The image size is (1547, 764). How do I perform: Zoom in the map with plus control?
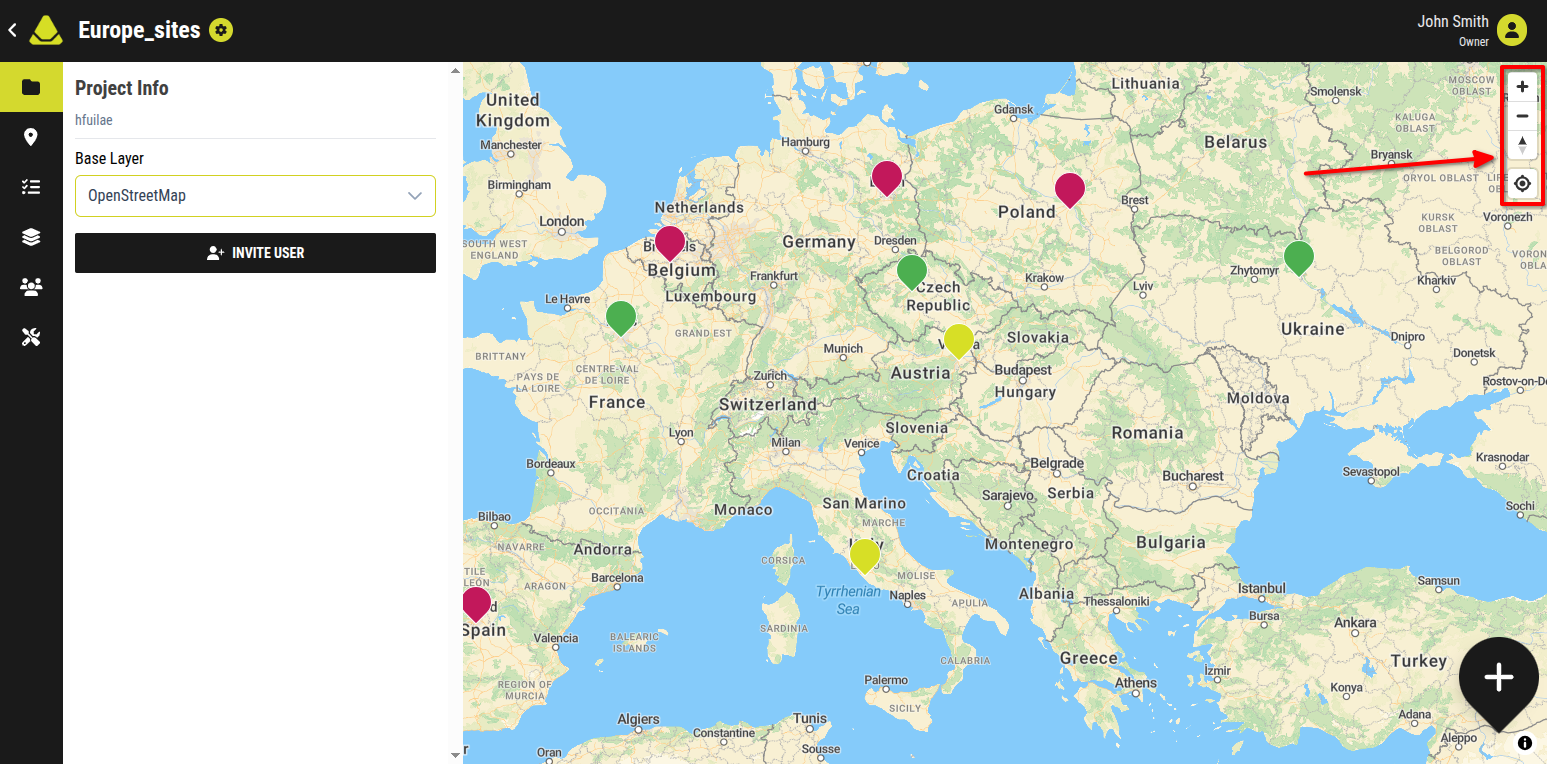1522,87
